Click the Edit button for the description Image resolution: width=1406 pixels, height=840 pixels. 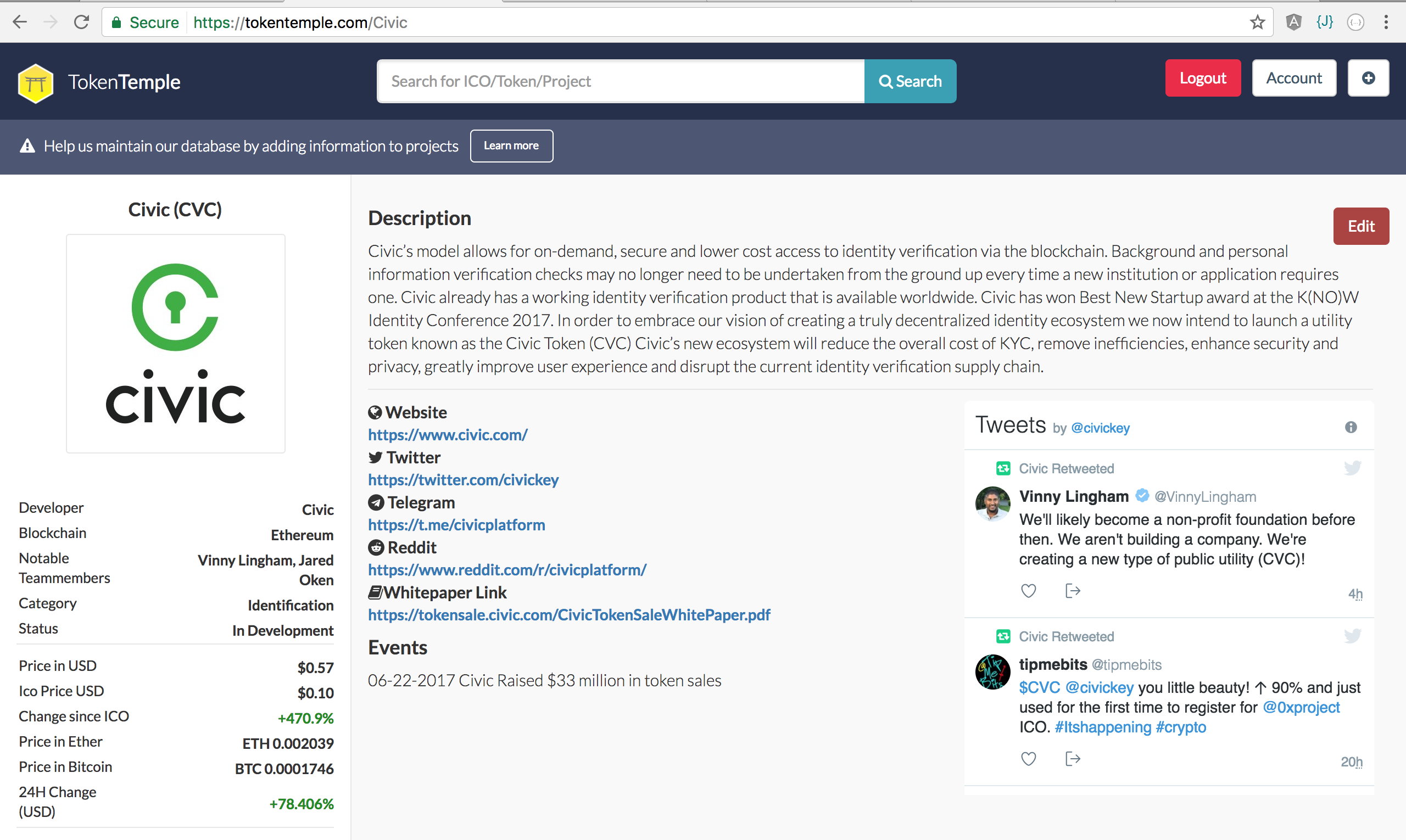click(x=1361, y=225)
